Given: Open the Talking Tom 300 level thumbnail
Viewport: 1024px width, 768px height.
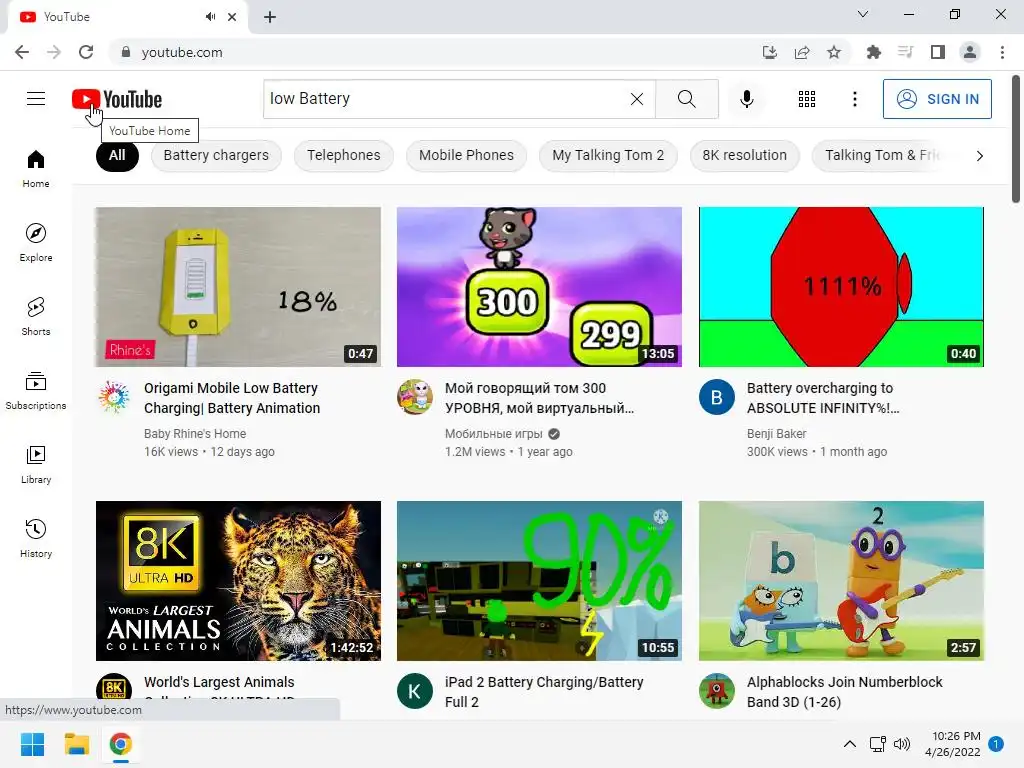Looking at the screenshot, I should (x=539, y=287).
